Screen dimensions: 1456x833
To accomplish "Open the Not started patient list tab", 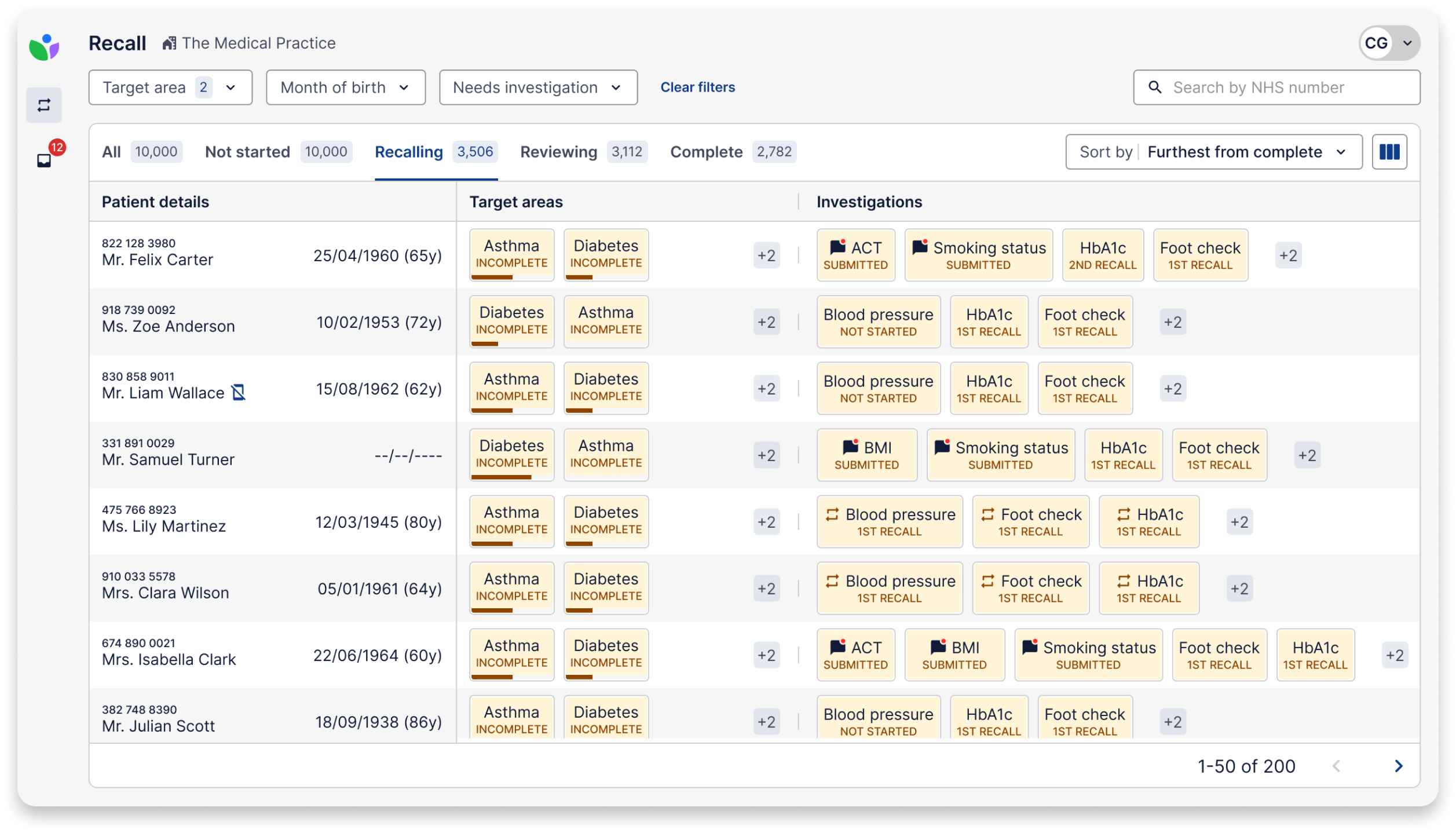I will tap(248, 152).
